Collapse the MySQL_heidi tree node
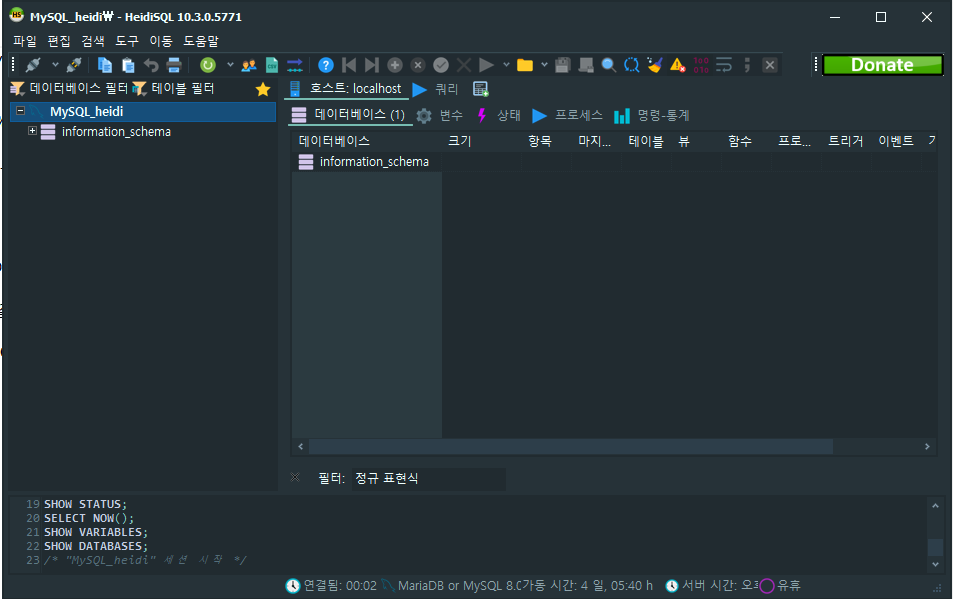Screen dimensions: 953x599 [20, 111]
